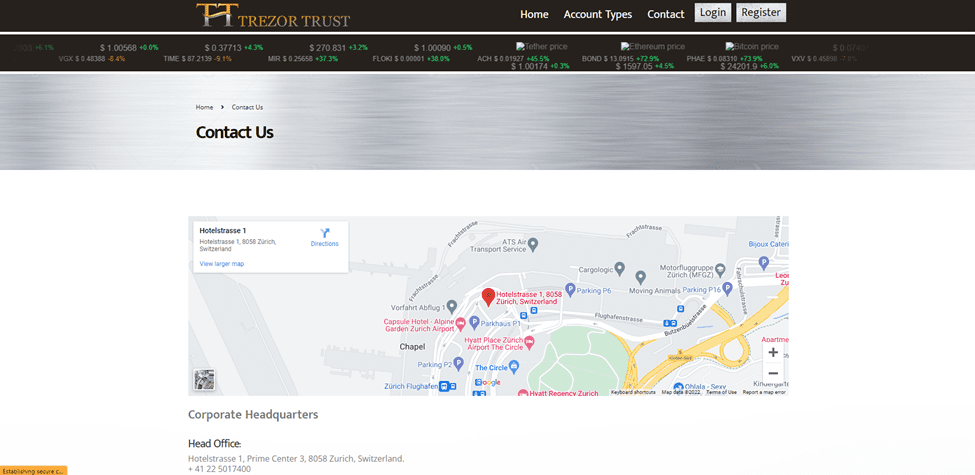
Task: Click the Home breadcrumb link
Action: 204,107
